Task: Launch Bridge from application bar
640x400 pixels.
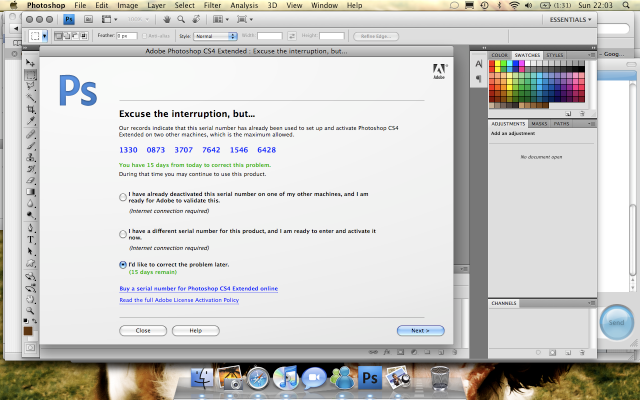Action: click(x=88, y=19)
